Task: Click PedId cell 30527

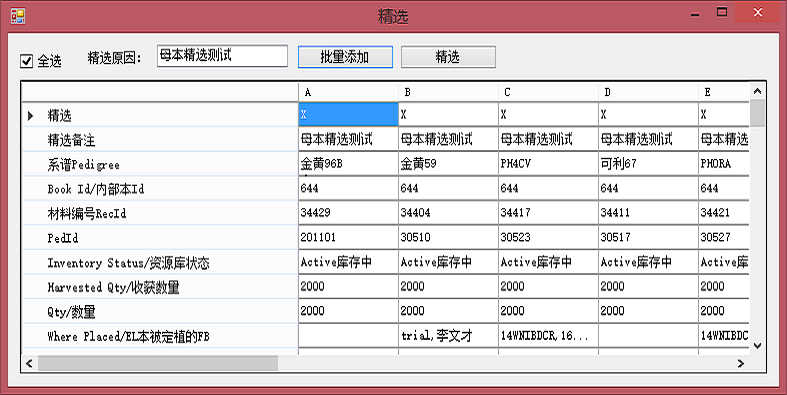Action: (x=724, y=237)
